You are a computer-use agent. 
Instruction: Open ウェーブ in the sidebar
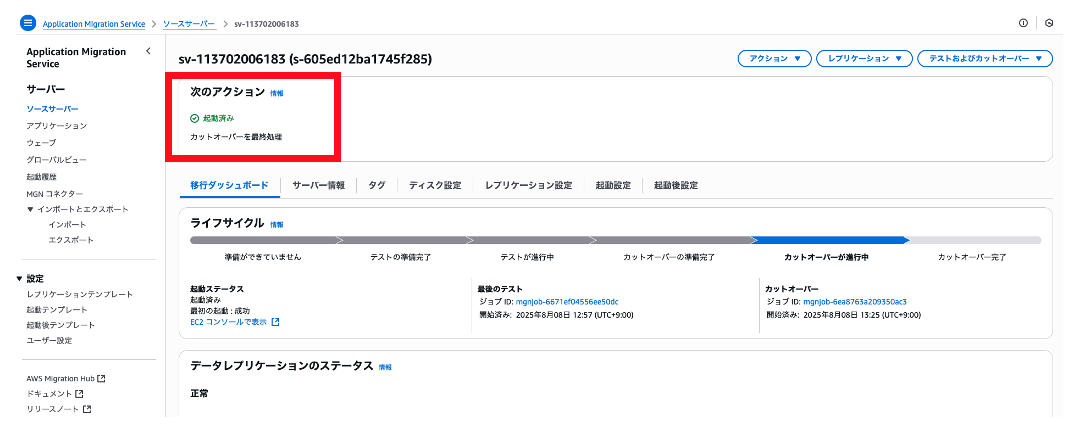(x=41, y=143)
